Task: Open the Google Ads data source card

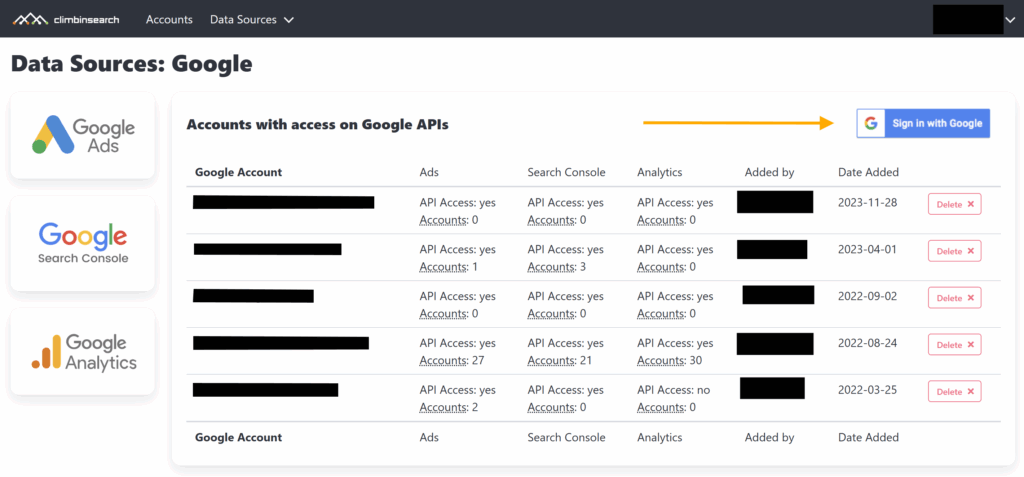Action: [x=83, y=136]
